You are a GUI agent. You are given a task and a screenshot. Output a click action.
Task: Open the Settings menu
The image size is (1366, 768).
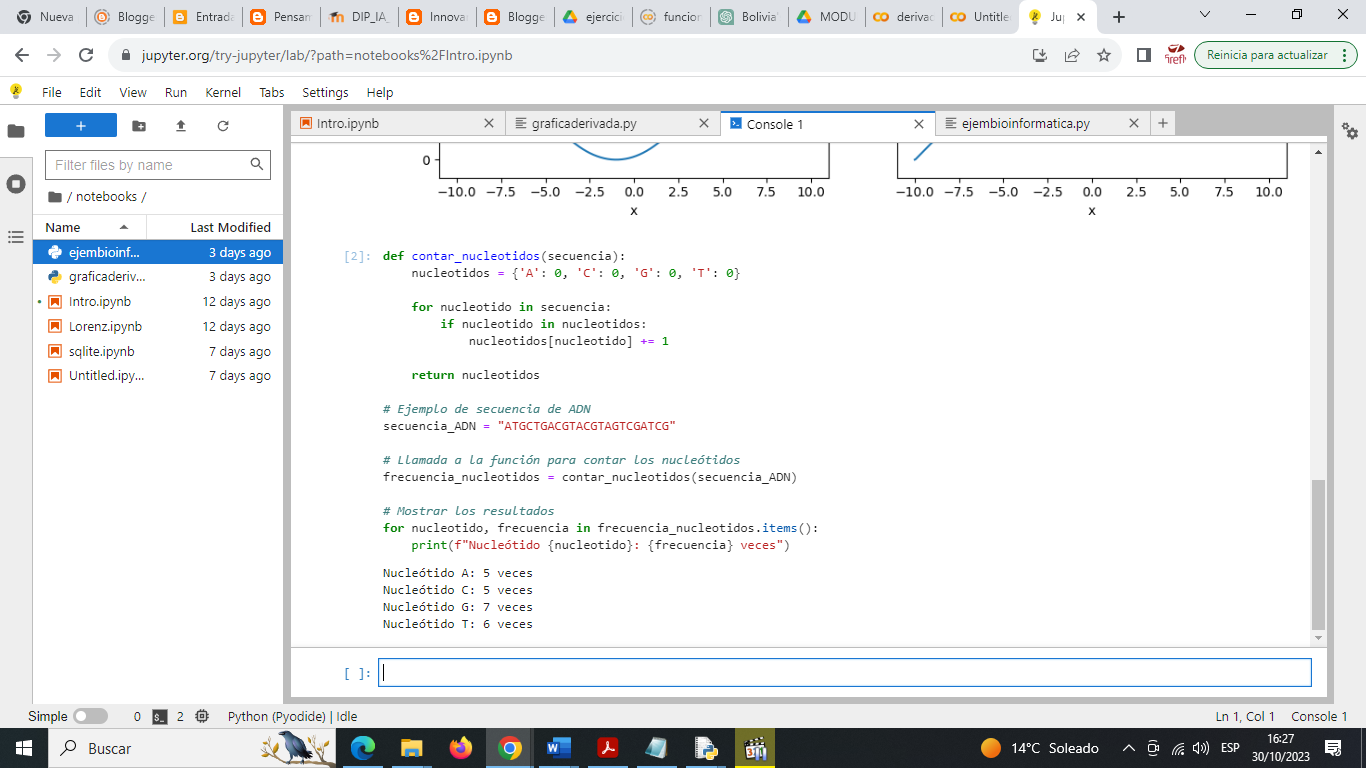[325, 92]
